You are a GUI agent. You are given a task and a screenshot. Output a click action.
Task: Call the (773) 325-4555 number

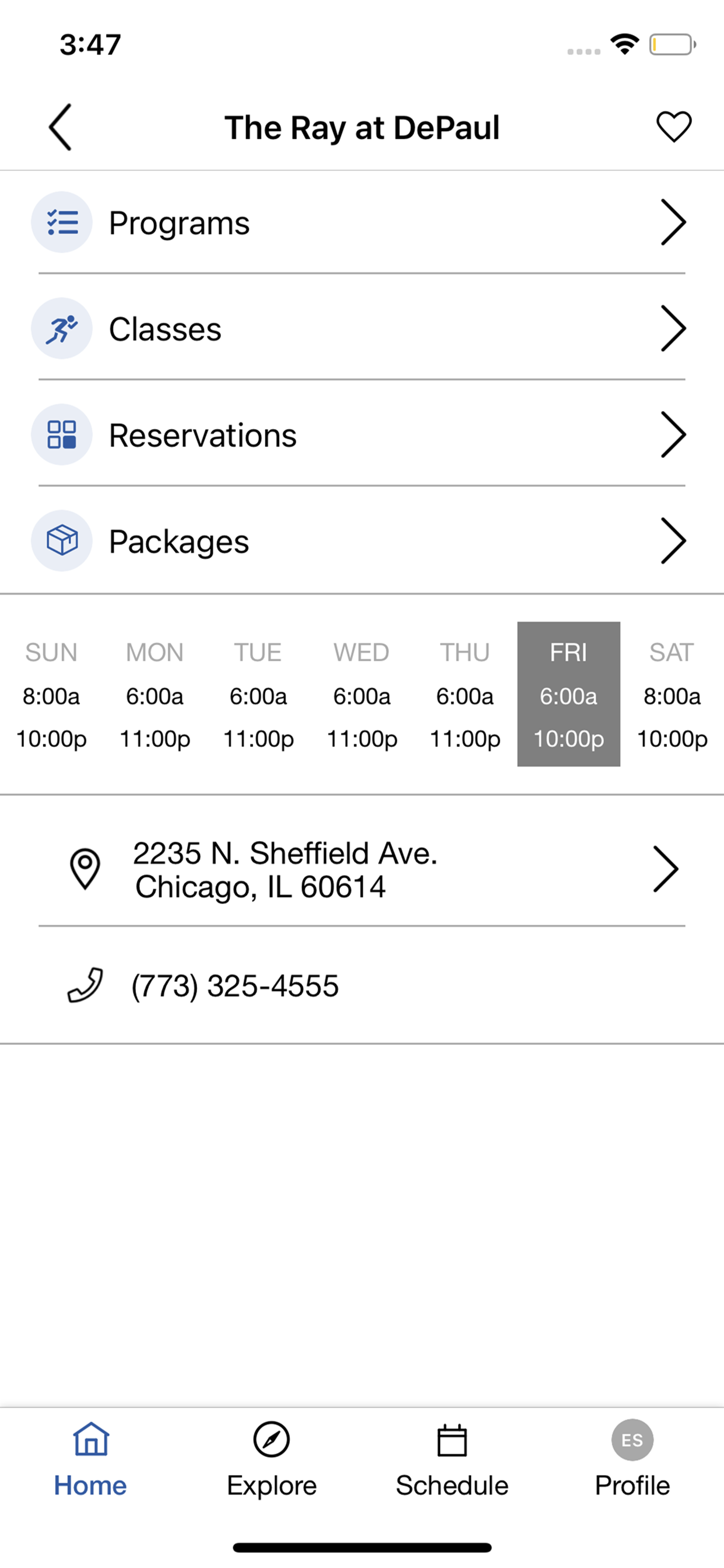[235, 985]
